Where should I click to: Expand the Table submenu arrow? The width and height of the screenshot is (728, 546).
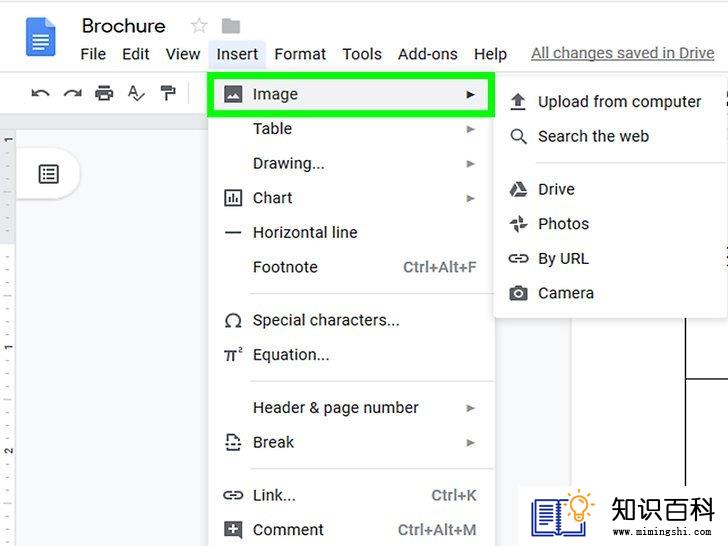pos(470,129)
